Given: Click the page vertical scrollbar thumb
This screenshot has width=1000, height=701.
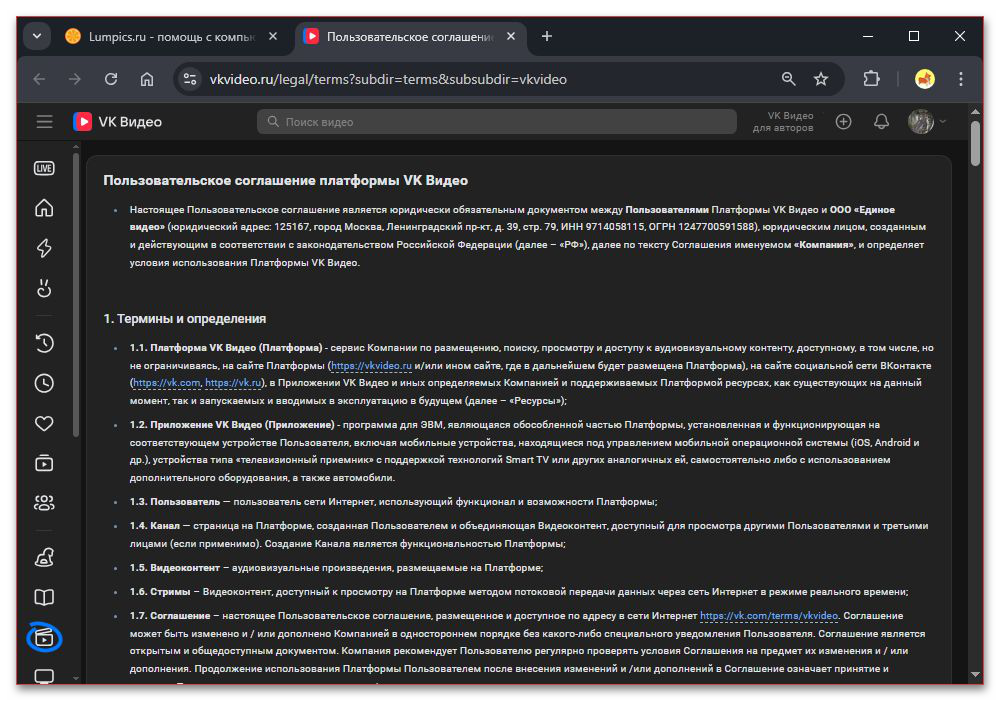Looking at the screenshot, I should coord(975,144).
